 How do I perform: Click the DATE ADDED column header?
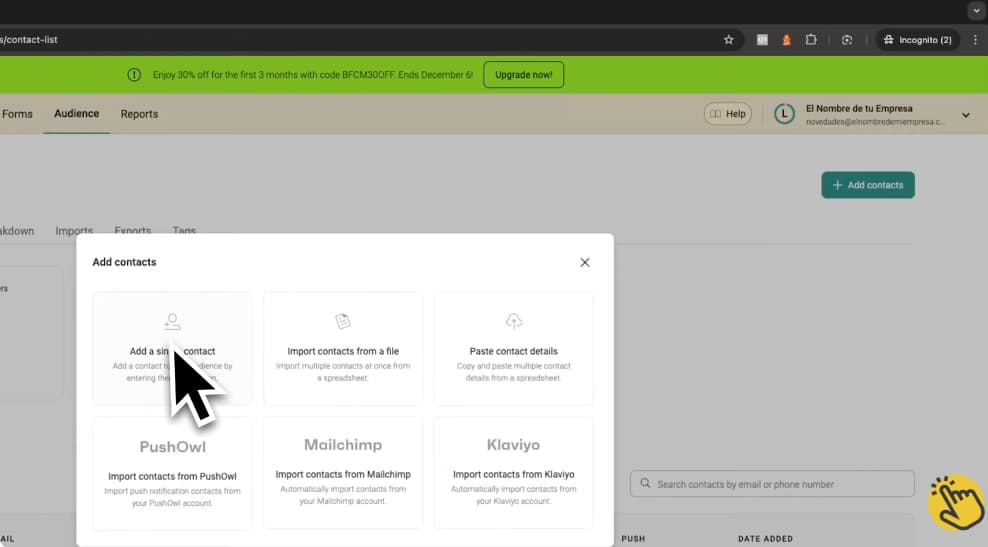765,539
